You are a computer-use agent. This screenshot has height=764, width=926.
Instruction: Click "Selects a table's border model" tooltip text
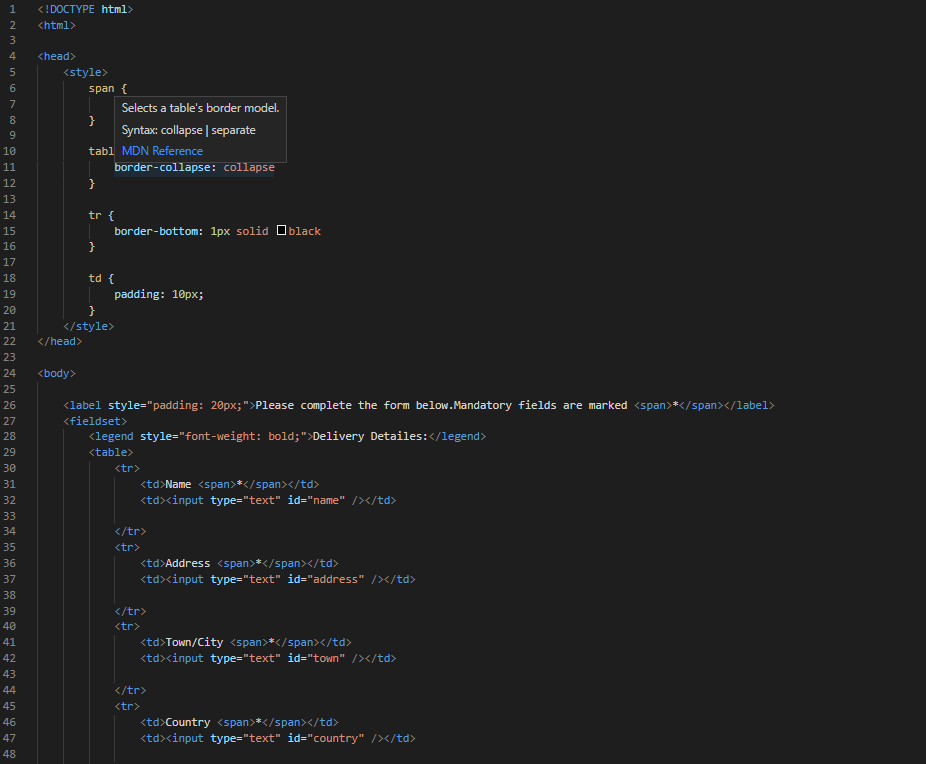[200, 108]
